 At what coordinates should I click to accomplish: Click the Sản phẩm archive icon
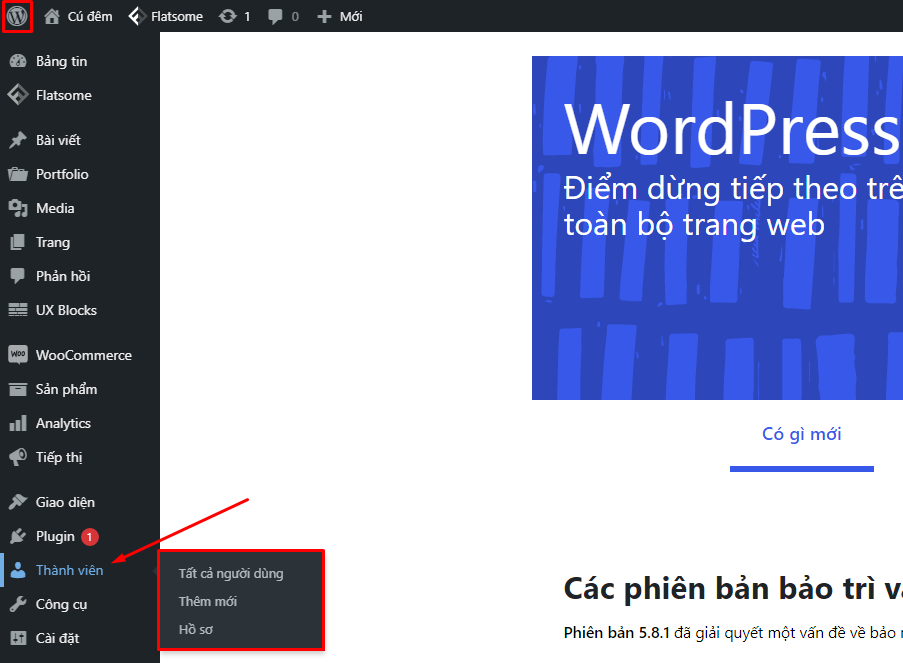[18, 389]
